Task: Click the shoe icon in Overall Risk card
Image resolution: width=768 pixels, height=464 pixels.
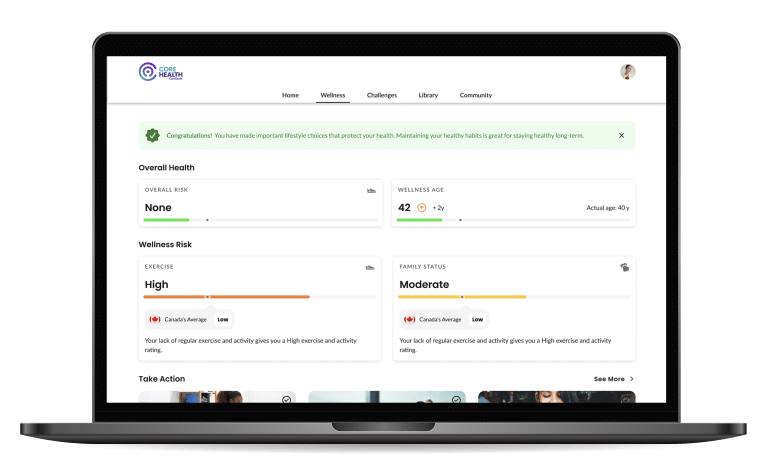Action: [x=370, y=190]
